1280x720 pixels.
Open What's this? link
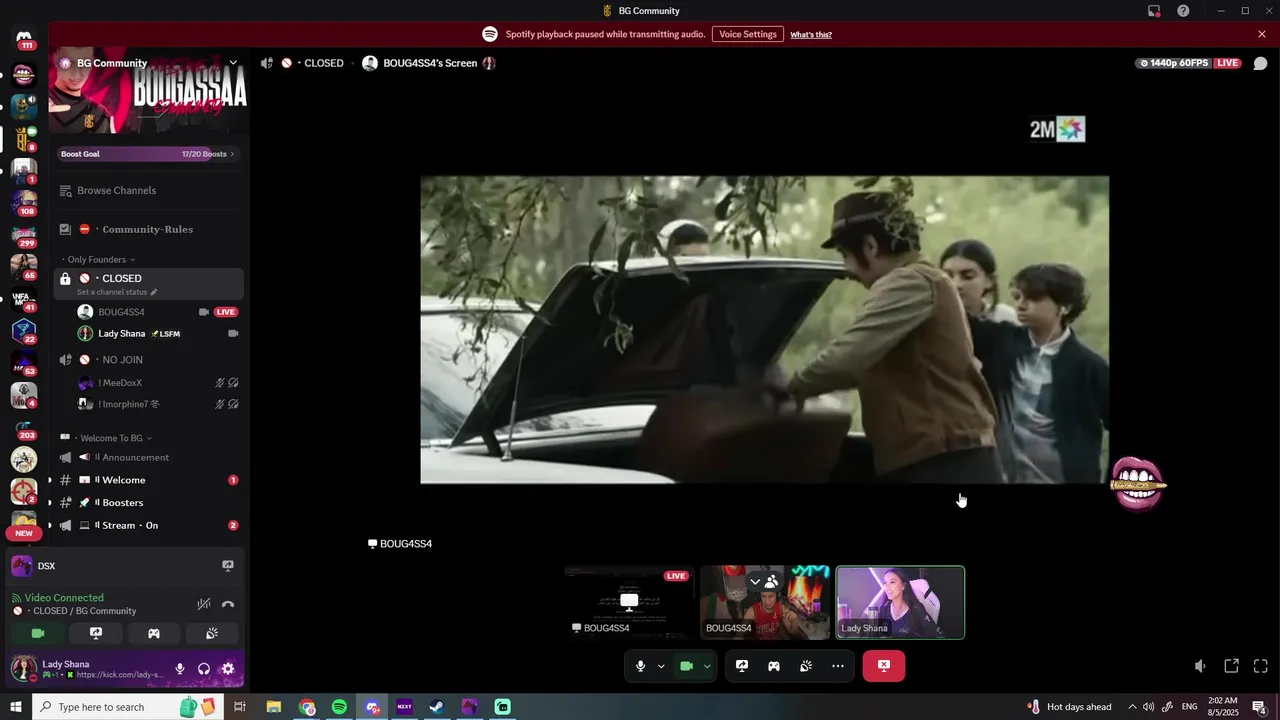(x=811, y=34)
